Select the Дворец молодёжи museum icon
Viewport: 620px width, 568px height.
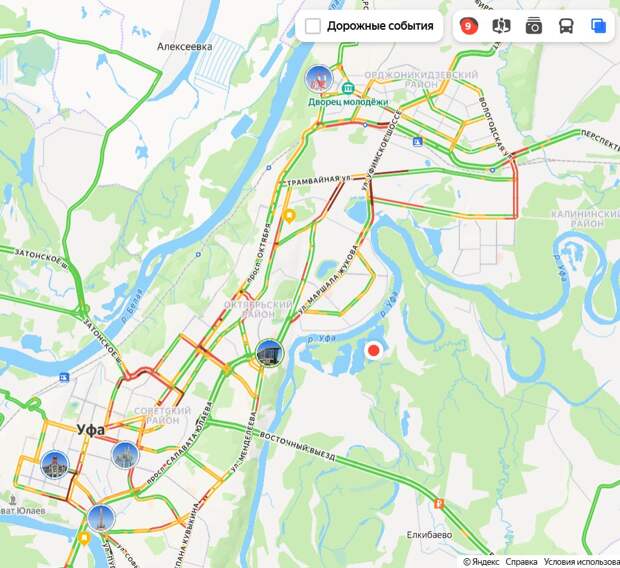coord(348,88)
